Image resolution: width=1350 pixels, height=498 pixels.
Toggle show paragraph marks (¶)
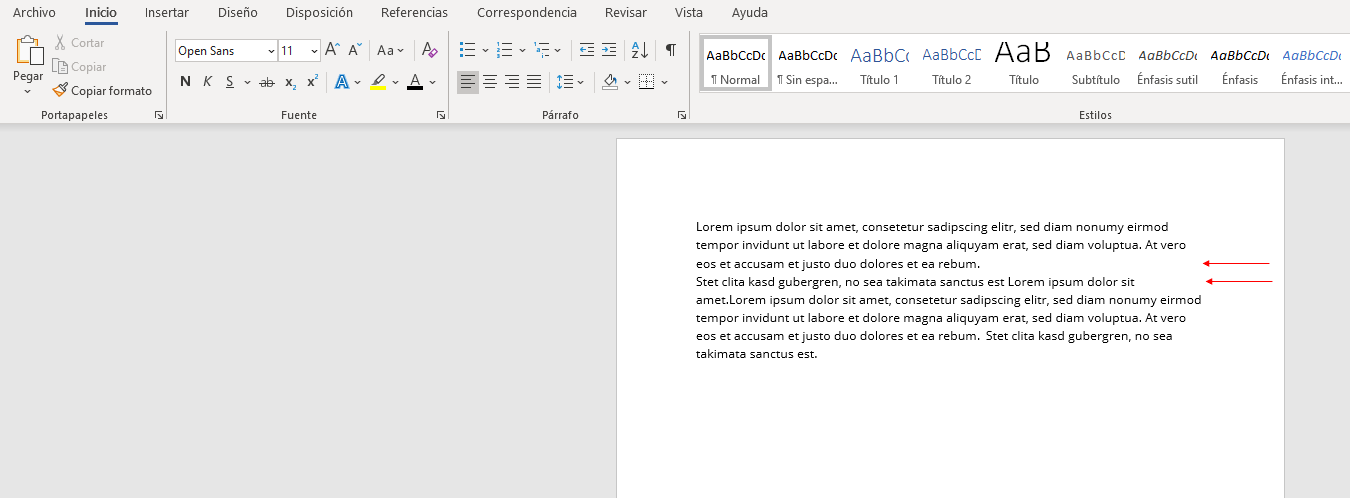point(671,50)
